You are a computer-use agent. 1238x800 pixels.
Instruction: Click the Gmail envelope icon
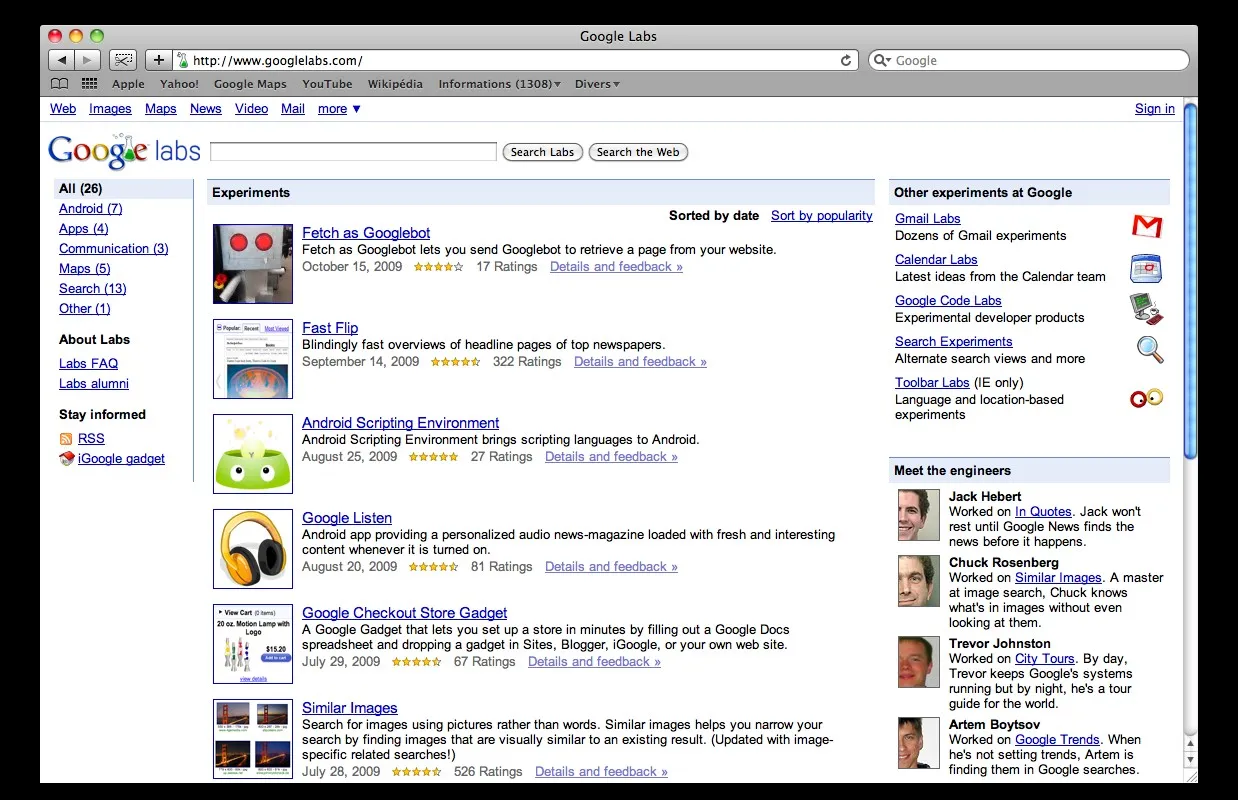[1147, 227]
